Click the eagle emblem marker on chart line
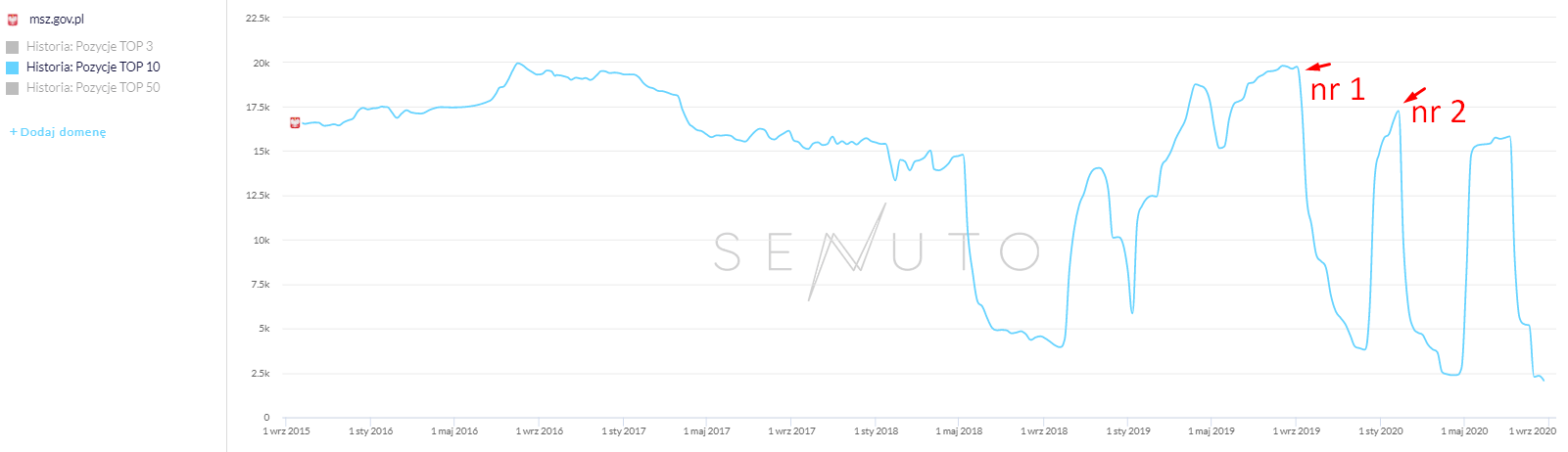This screenshot has width=1568, height=452. 295,122
